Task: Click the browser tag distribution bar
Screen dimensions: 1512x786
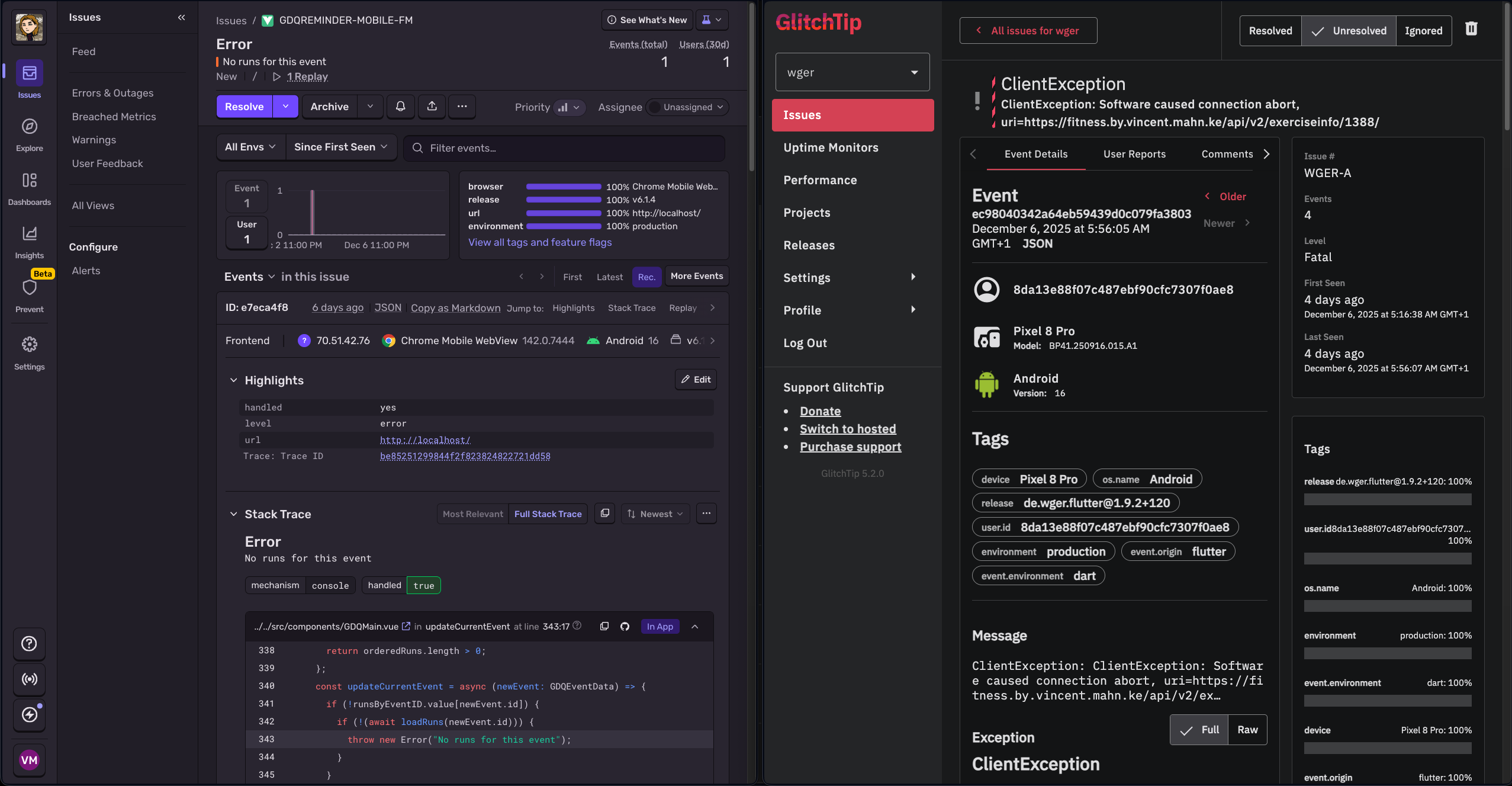Action: (x=564, y=187)
